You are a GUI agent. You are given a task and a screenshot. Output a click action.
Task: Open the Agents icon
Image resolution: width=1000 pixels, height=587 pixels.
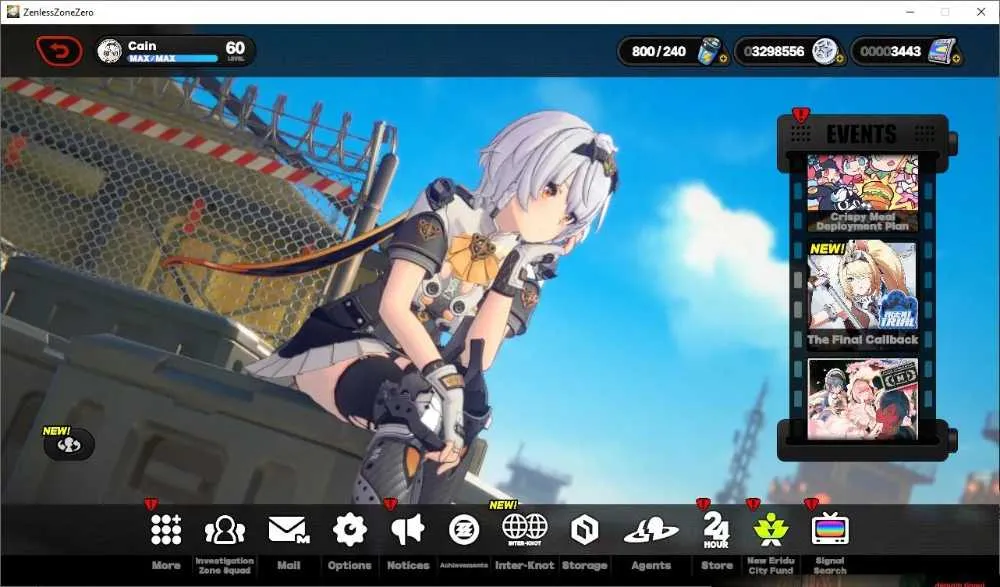(x=651, y=530)
